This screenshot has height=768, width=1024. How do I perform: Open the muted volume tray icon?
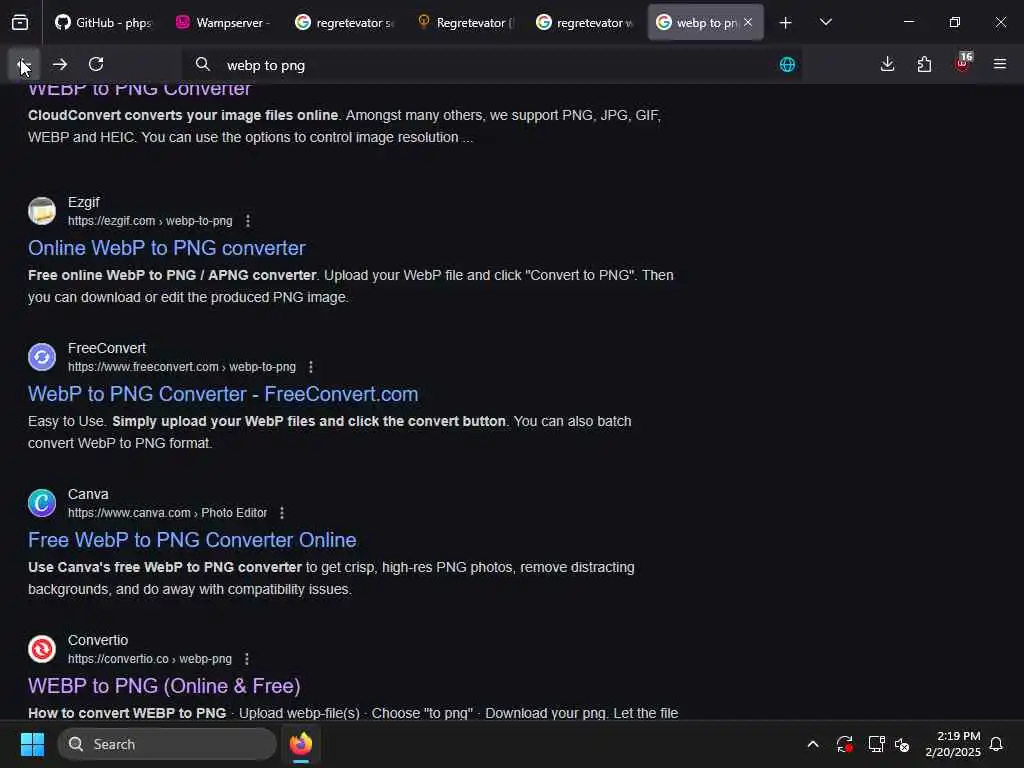pos(903,744)
